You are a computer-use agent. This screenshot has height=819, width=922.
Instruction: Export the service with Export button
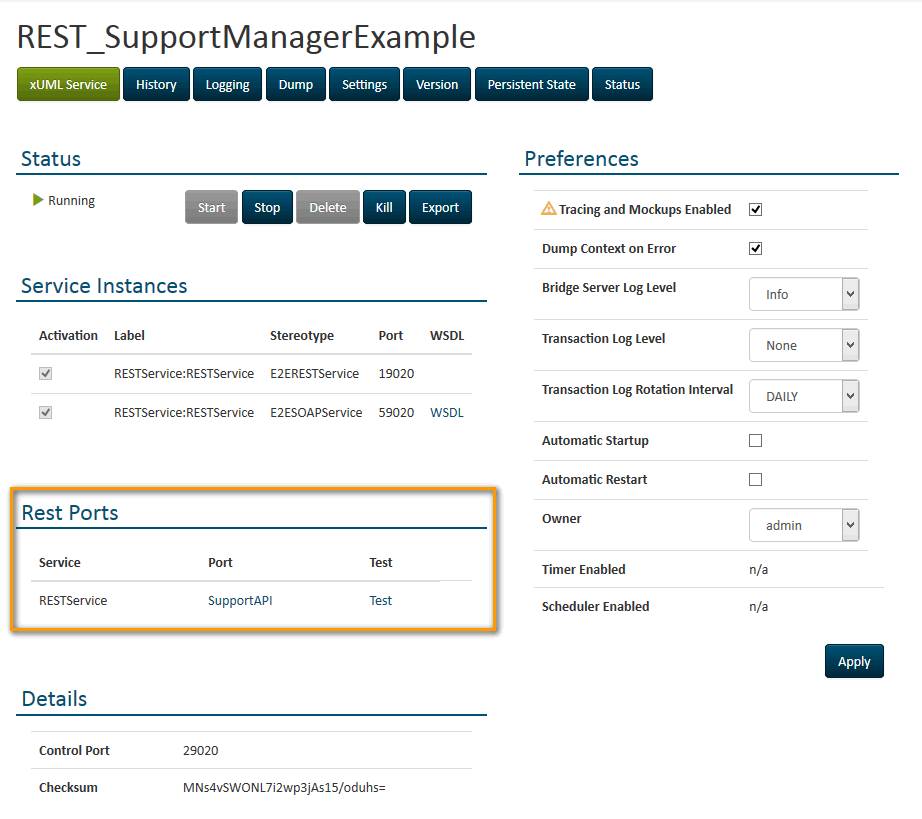[440, 208]
